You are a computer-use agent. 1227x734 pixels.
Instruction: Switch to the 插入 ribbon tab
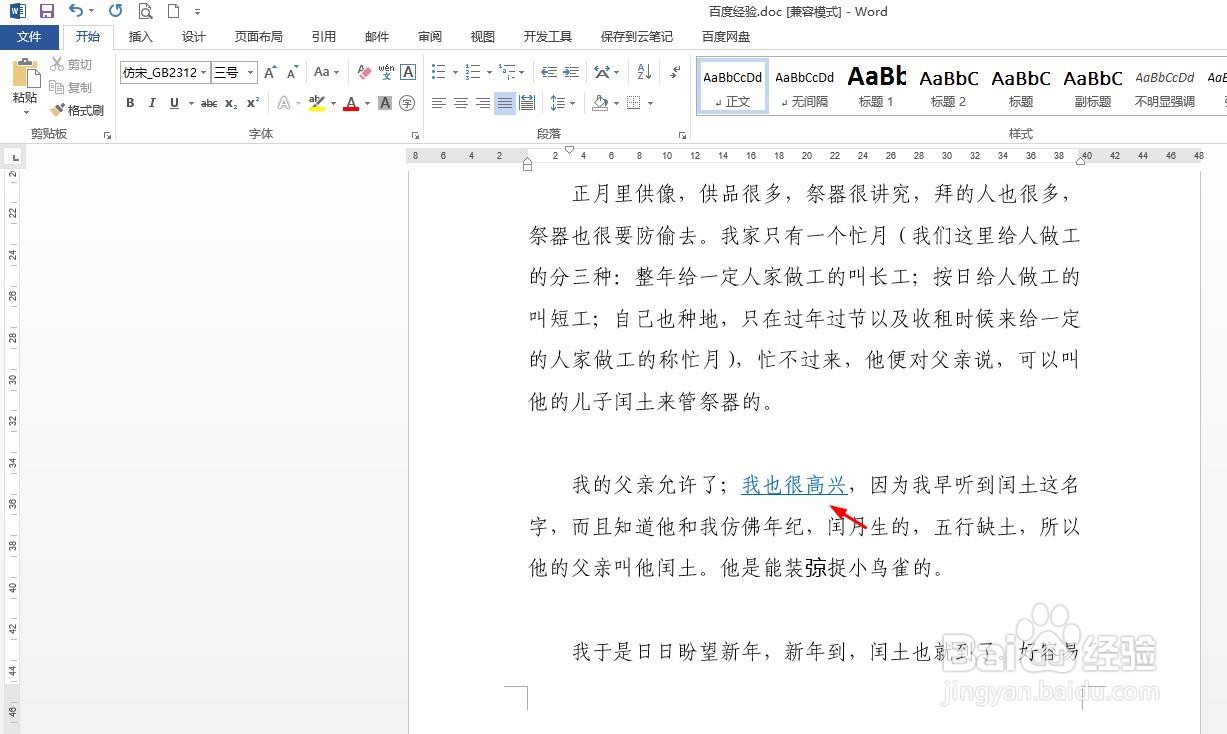click(140, 36)
